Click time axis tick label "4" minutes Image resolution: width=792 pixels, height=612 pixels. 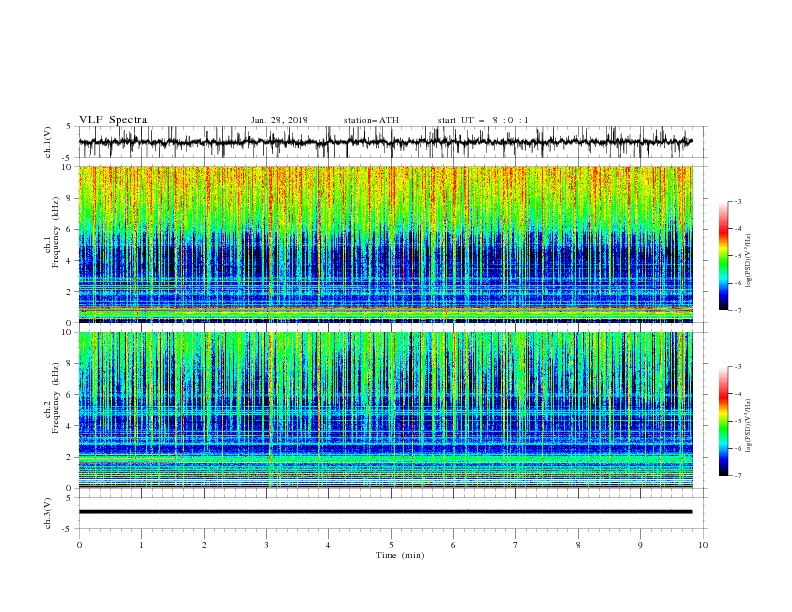(x=328, y=545)
